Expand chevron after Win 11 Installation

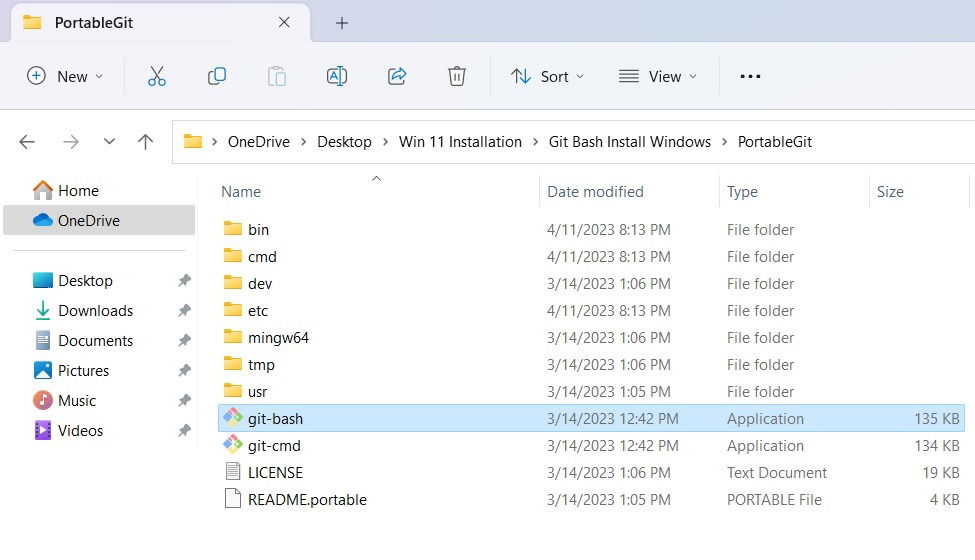pos(535,142)
